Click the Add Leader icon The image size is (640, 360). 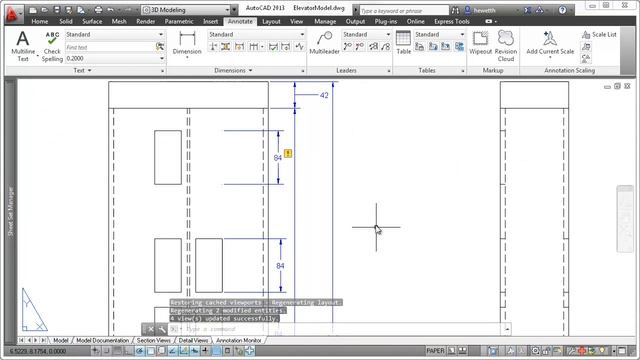[x=347, y=47]
